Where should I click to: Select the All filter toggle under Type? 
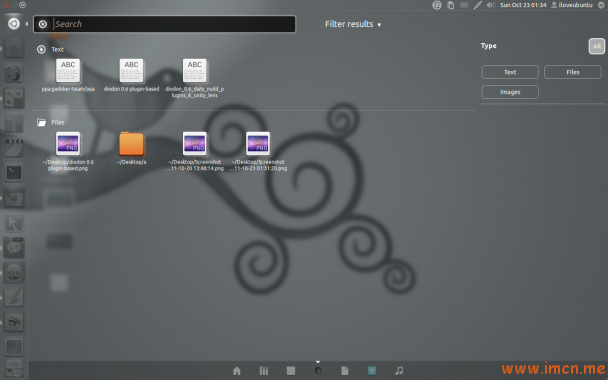click(x=596, y=46)
